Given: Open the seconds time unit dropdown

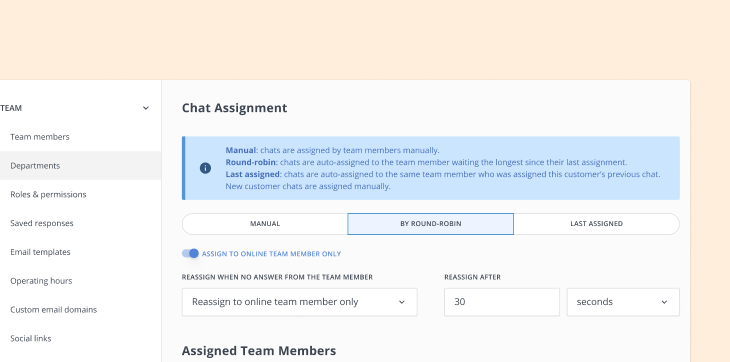Looking at the screenshot, I should 623,302.
